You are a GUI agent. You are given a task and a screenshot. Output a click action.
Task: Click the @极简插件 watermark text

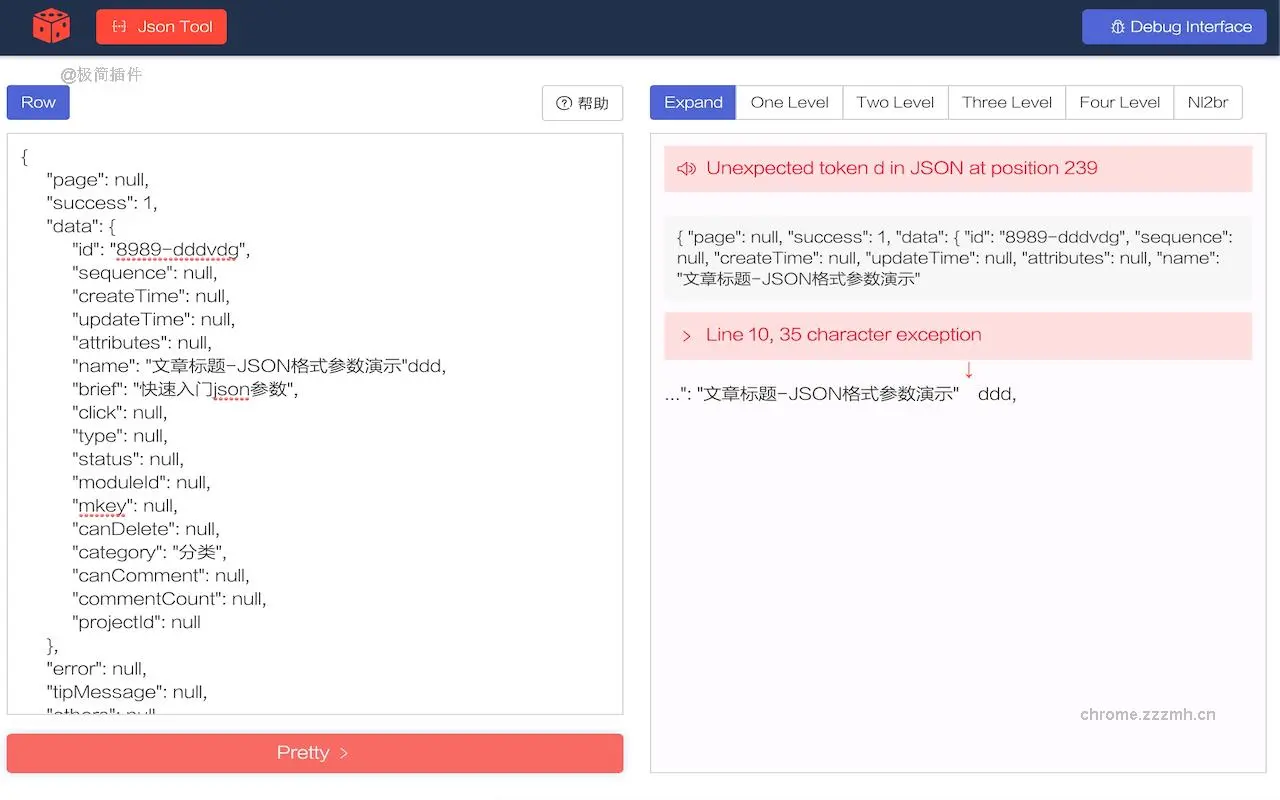(x=100, y=74)
